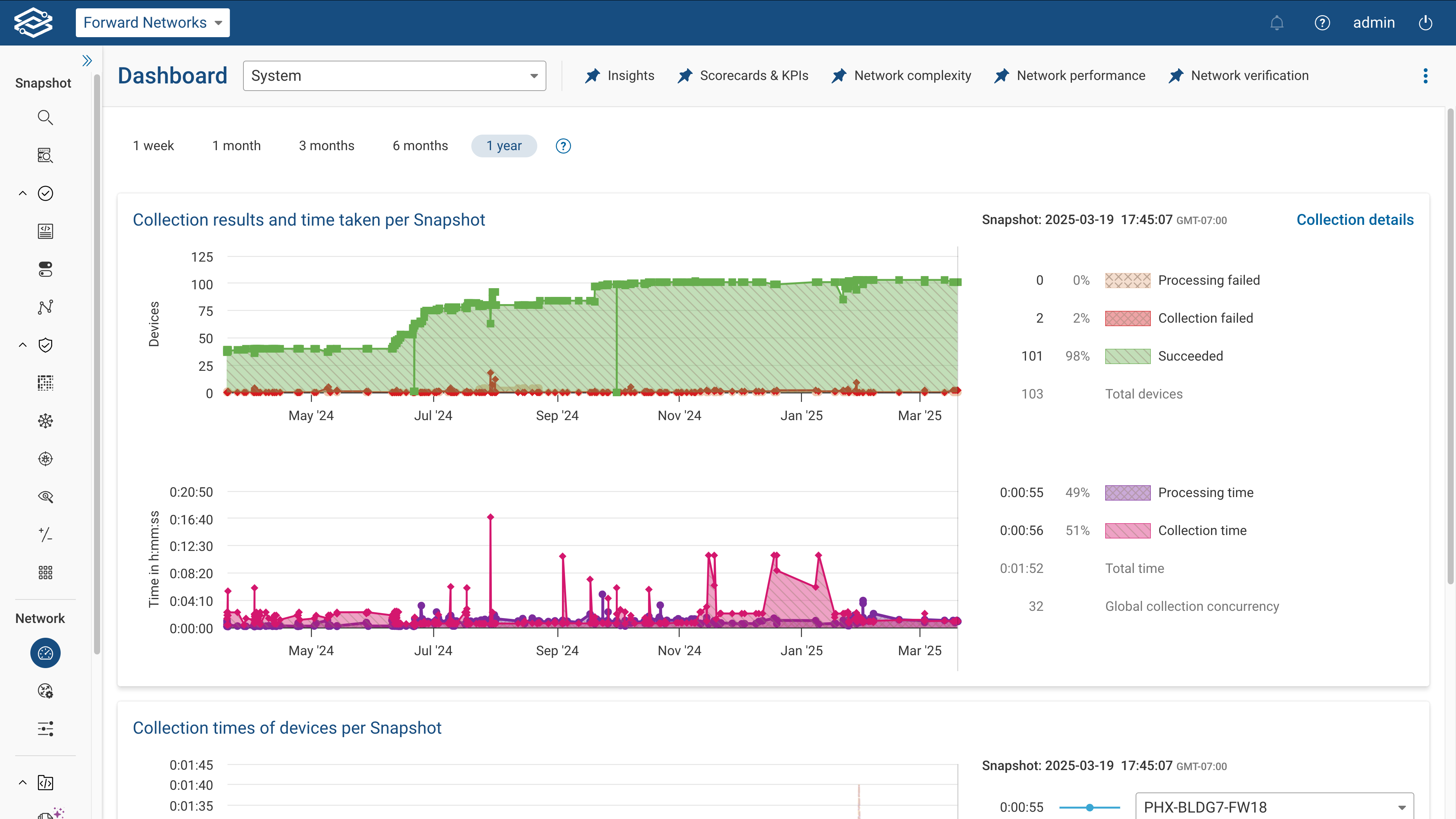The image size is (1456, 819).
Task: Click the shield security sidebar icon
Action: (x=45, y=345)
